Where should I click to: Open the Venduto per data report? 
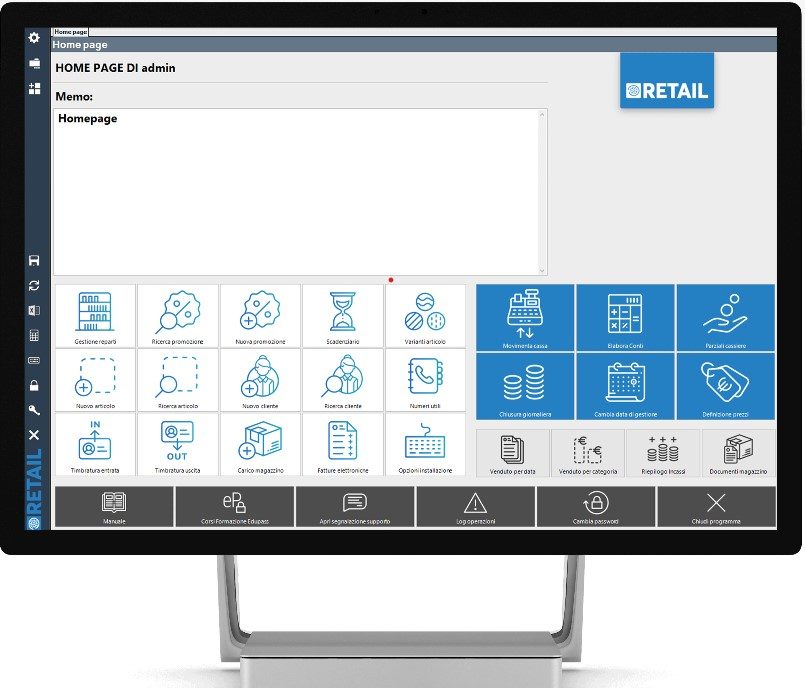click(x=514, y=452)
